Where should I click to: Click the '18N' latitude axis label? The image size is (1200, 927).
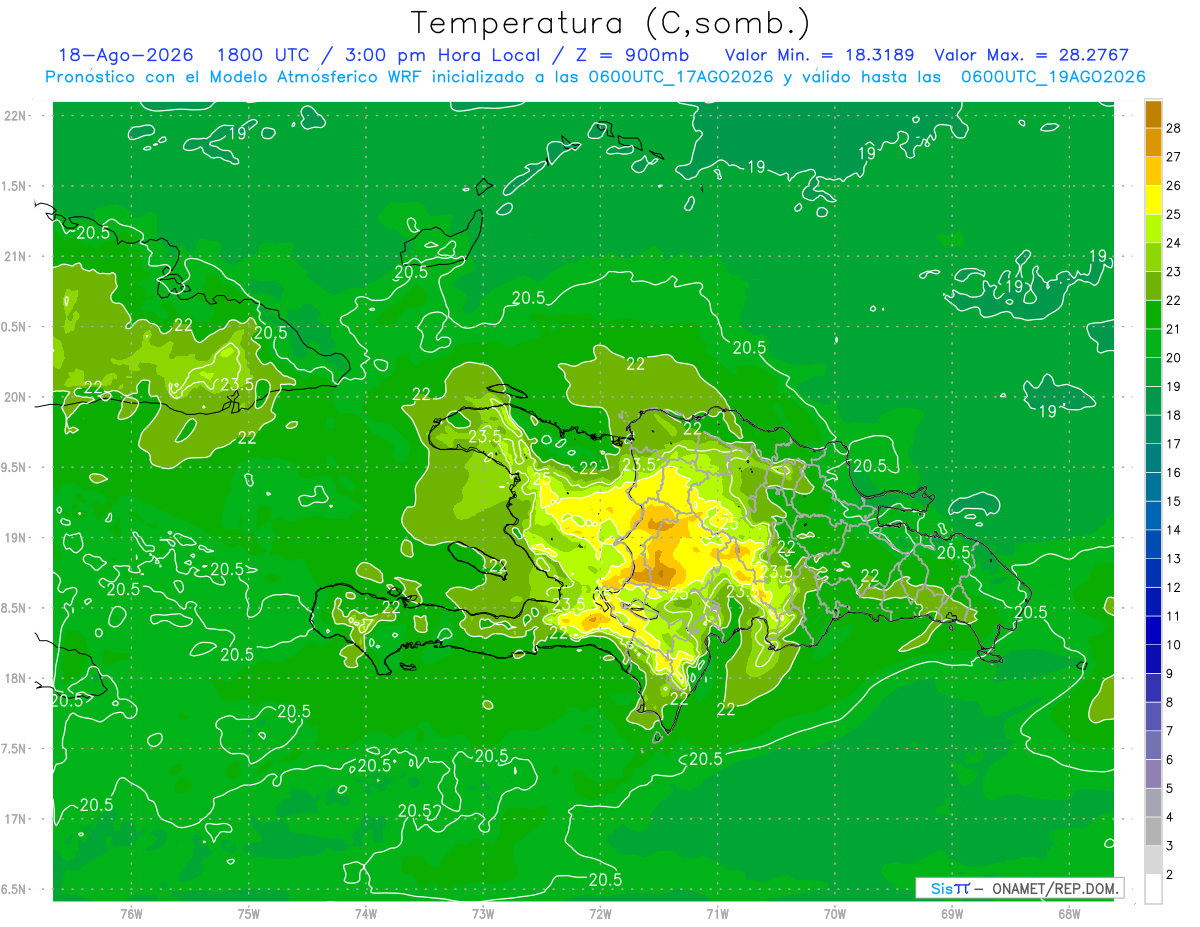pyautogui.click(x=15, y=678)
